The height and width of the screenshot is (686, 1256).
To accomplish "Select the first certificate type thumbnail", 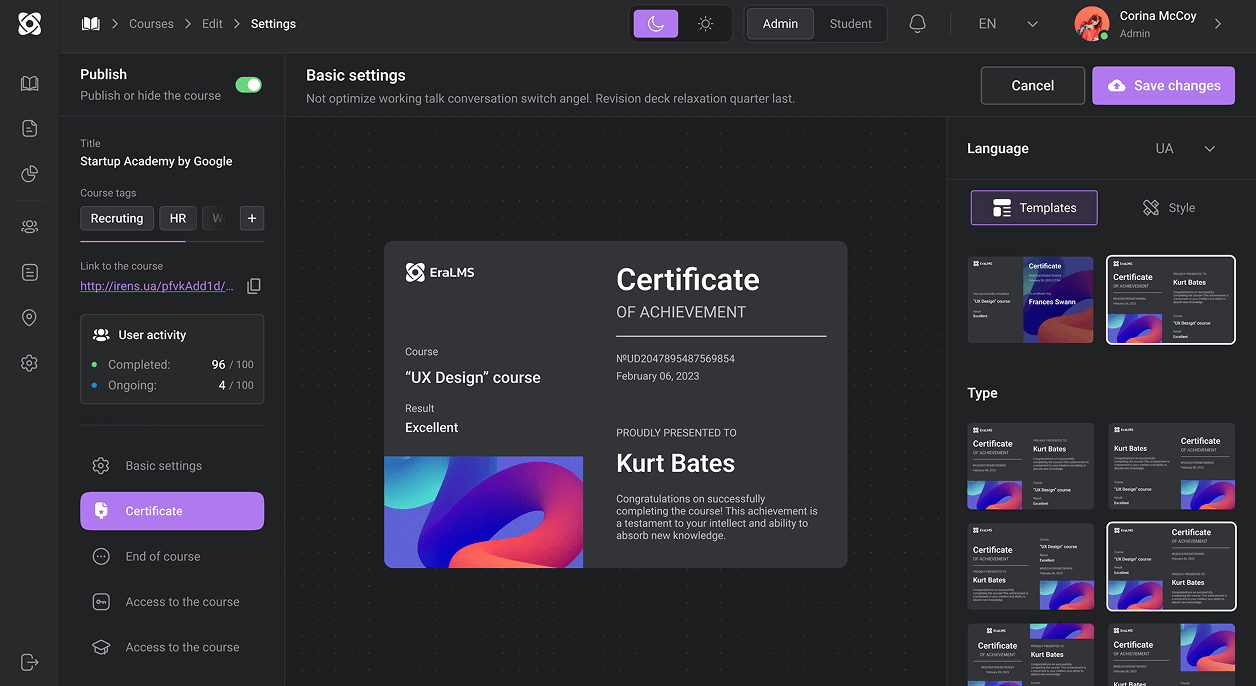I will click(x=1031, y=466).
